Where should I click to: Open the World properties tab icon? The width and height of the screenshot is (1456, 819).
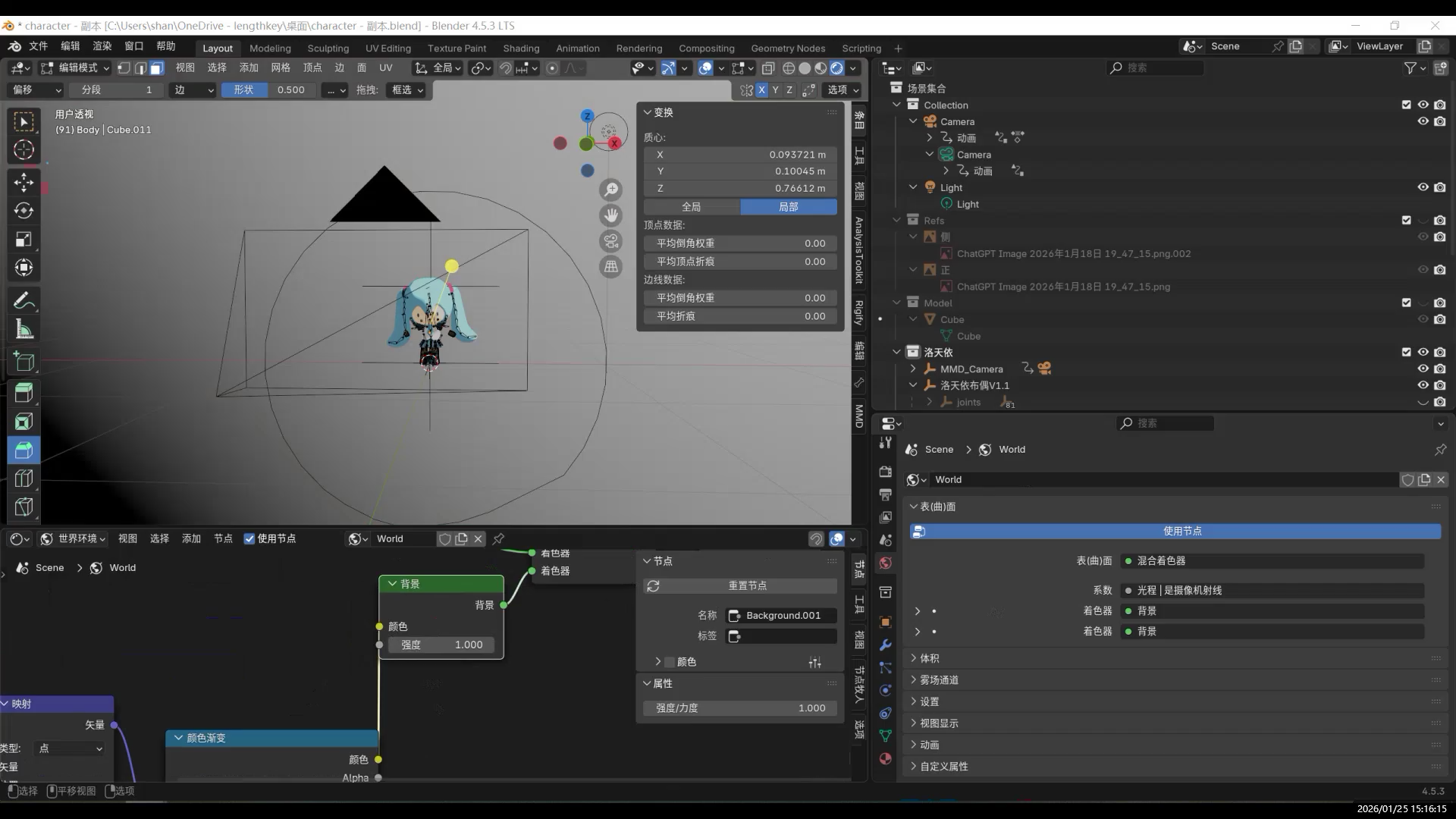885,563
